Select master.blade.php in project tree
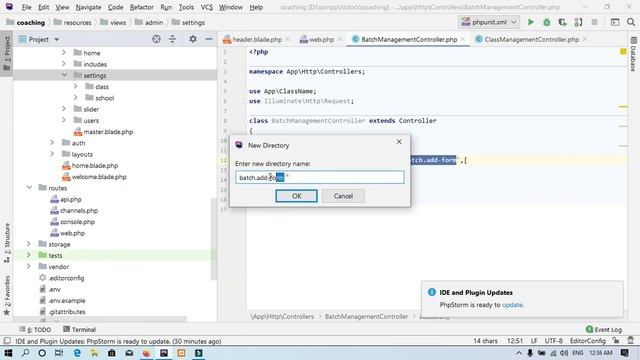640x360 pixels. tap(108, 132)
